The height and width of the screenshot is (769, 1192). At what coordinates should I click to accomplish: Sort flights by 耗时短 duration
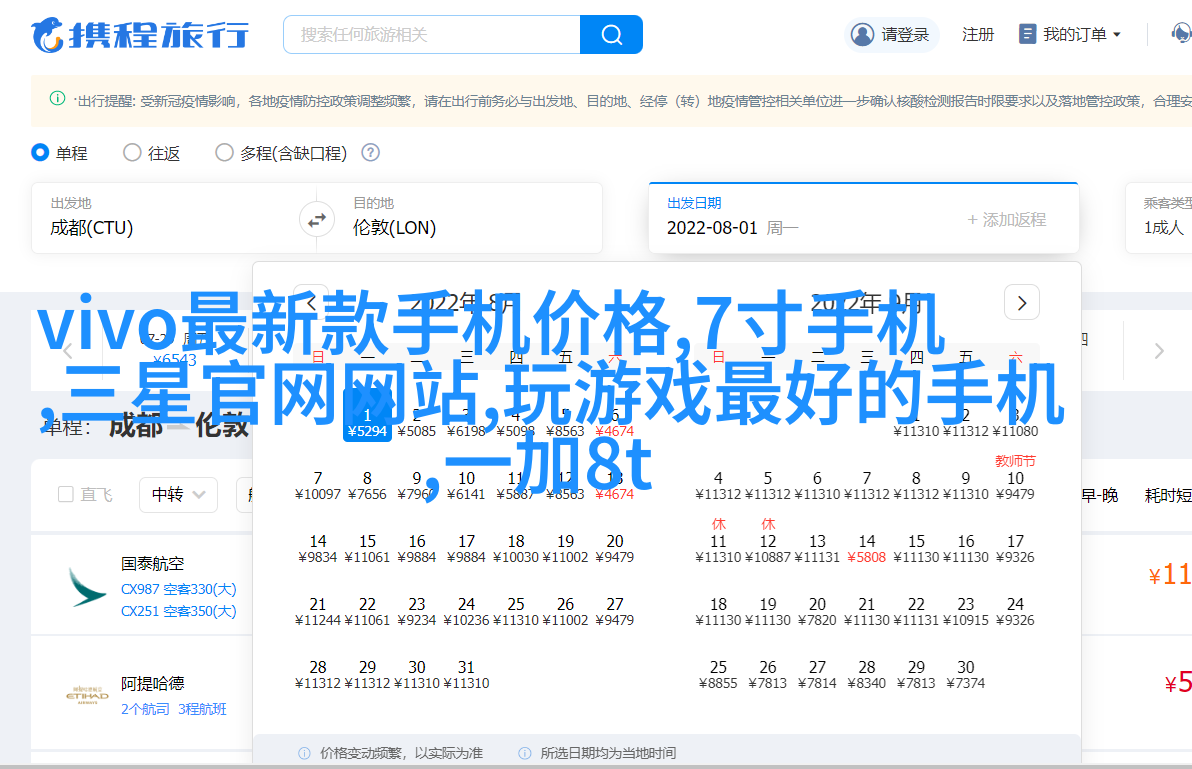point(1168,495)
